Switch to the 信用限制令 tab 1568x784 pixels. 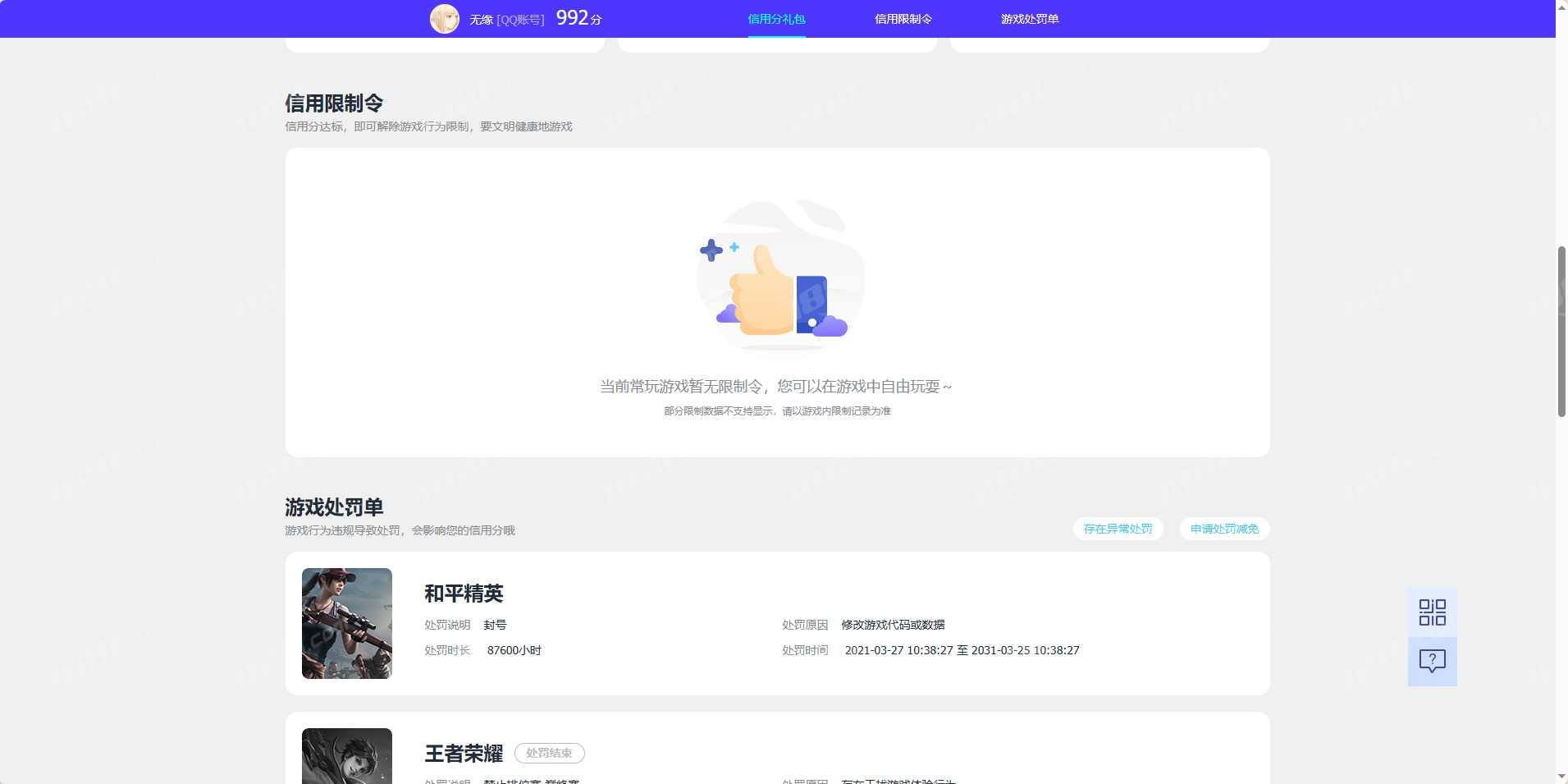coord(903,19)
